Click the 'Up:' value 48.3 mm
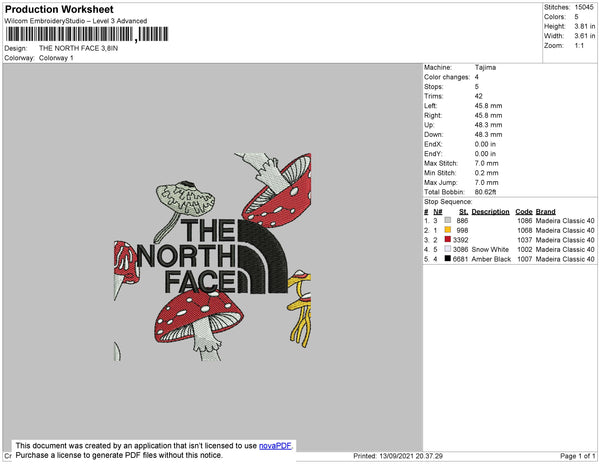 click(488, 125)
